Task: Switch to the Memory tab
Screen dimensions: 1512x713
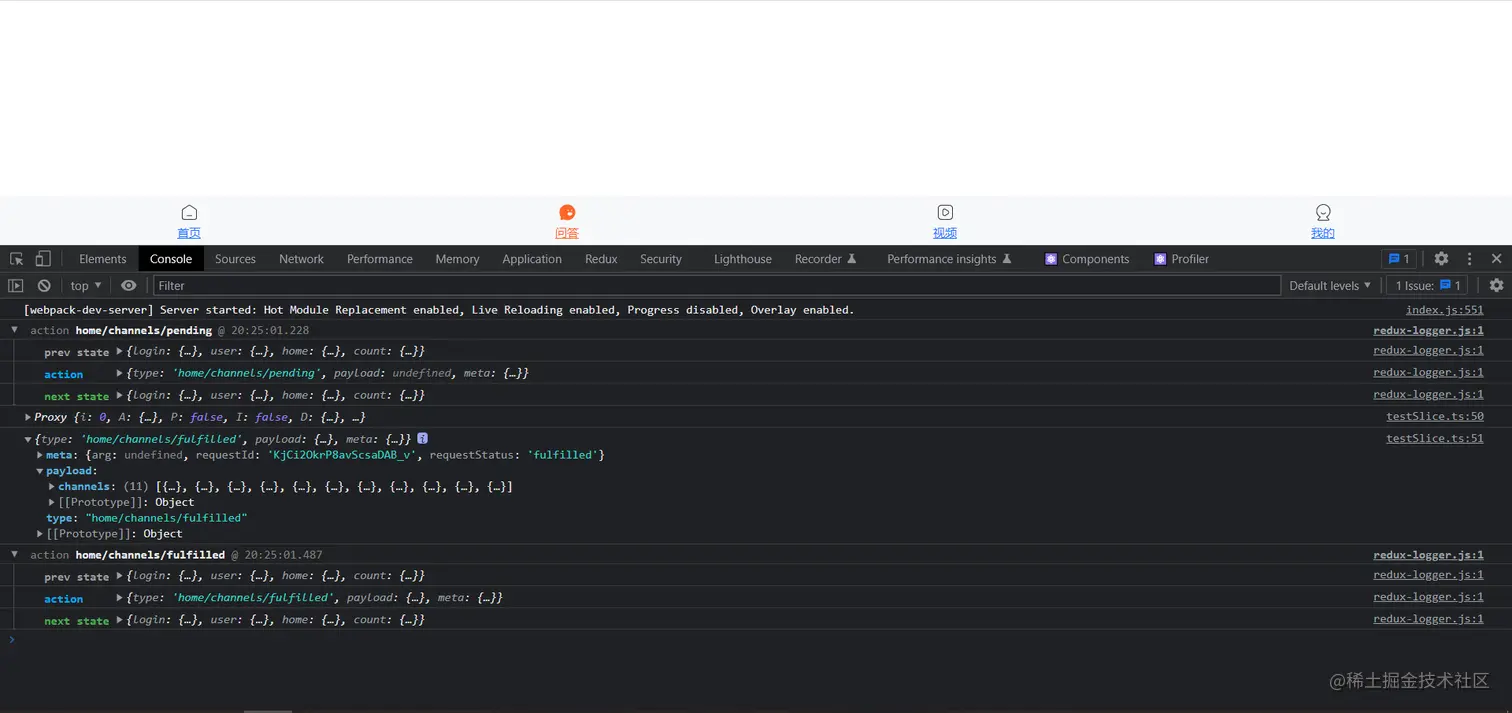Action: coord(457,259)
